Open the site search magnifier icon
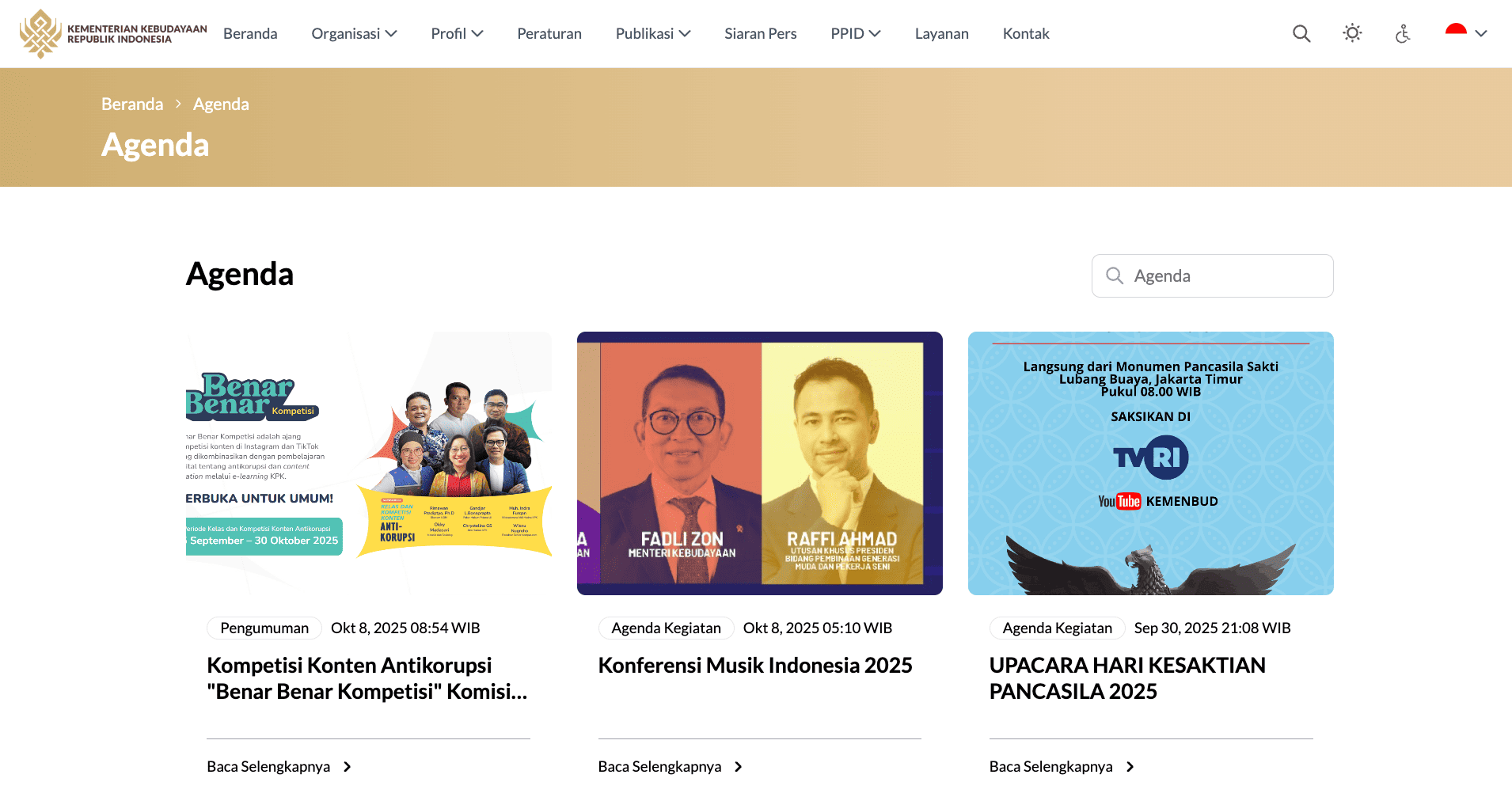The width and height of the screenshot is (1512, 801). tap(1301, 33)
